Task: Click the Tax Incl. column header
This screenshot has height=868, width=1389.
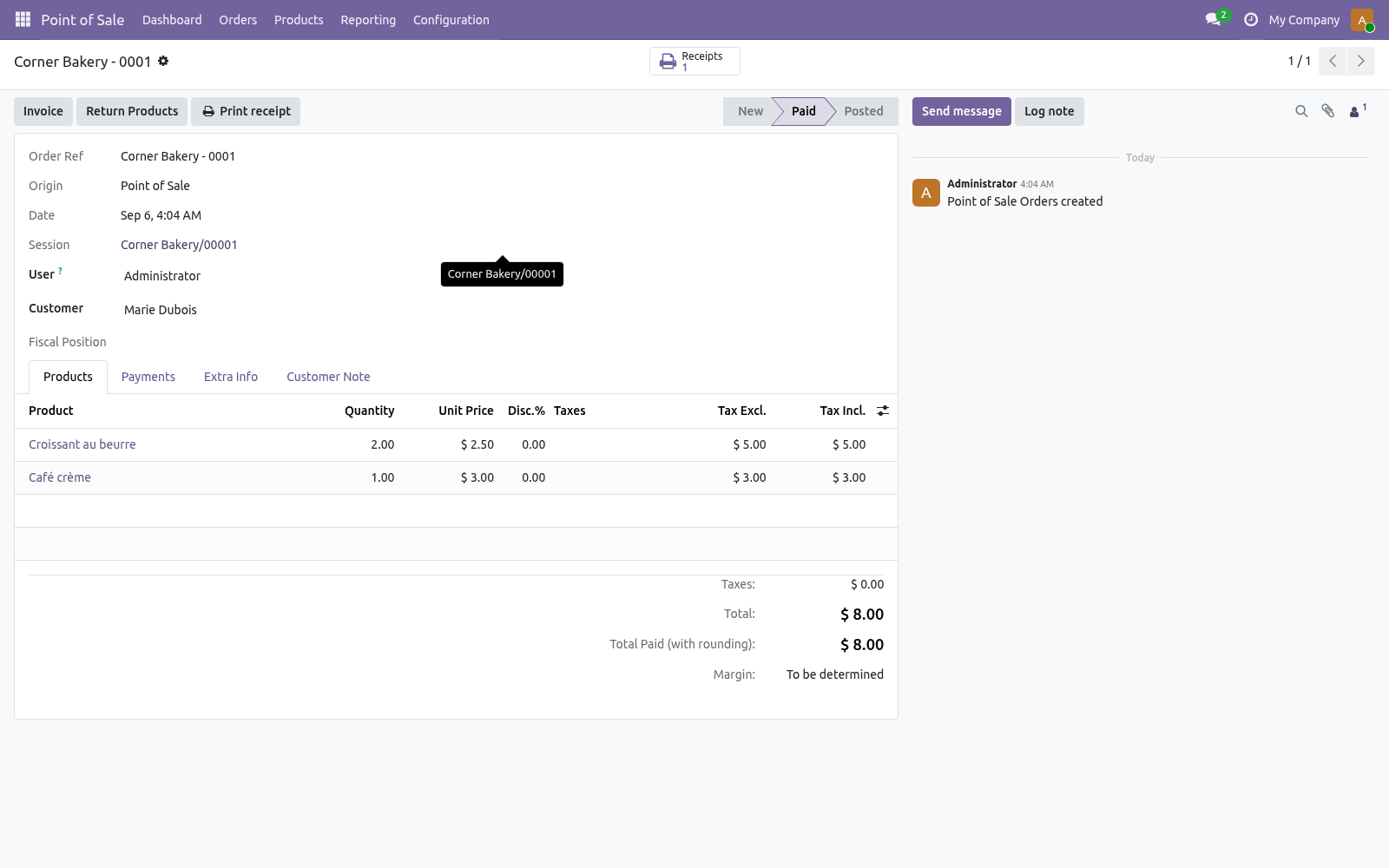Action: 843,411
